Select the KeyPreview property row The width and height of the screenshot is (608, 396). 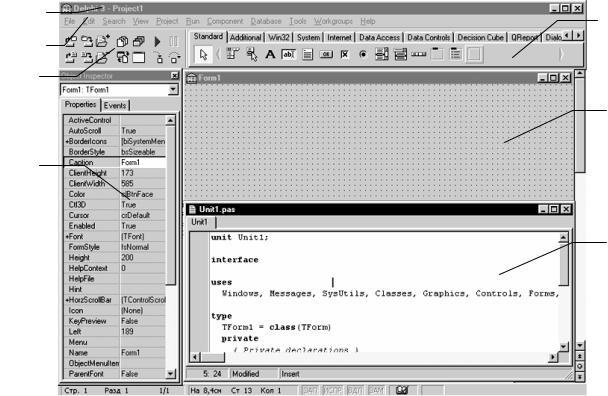(115, 321)
